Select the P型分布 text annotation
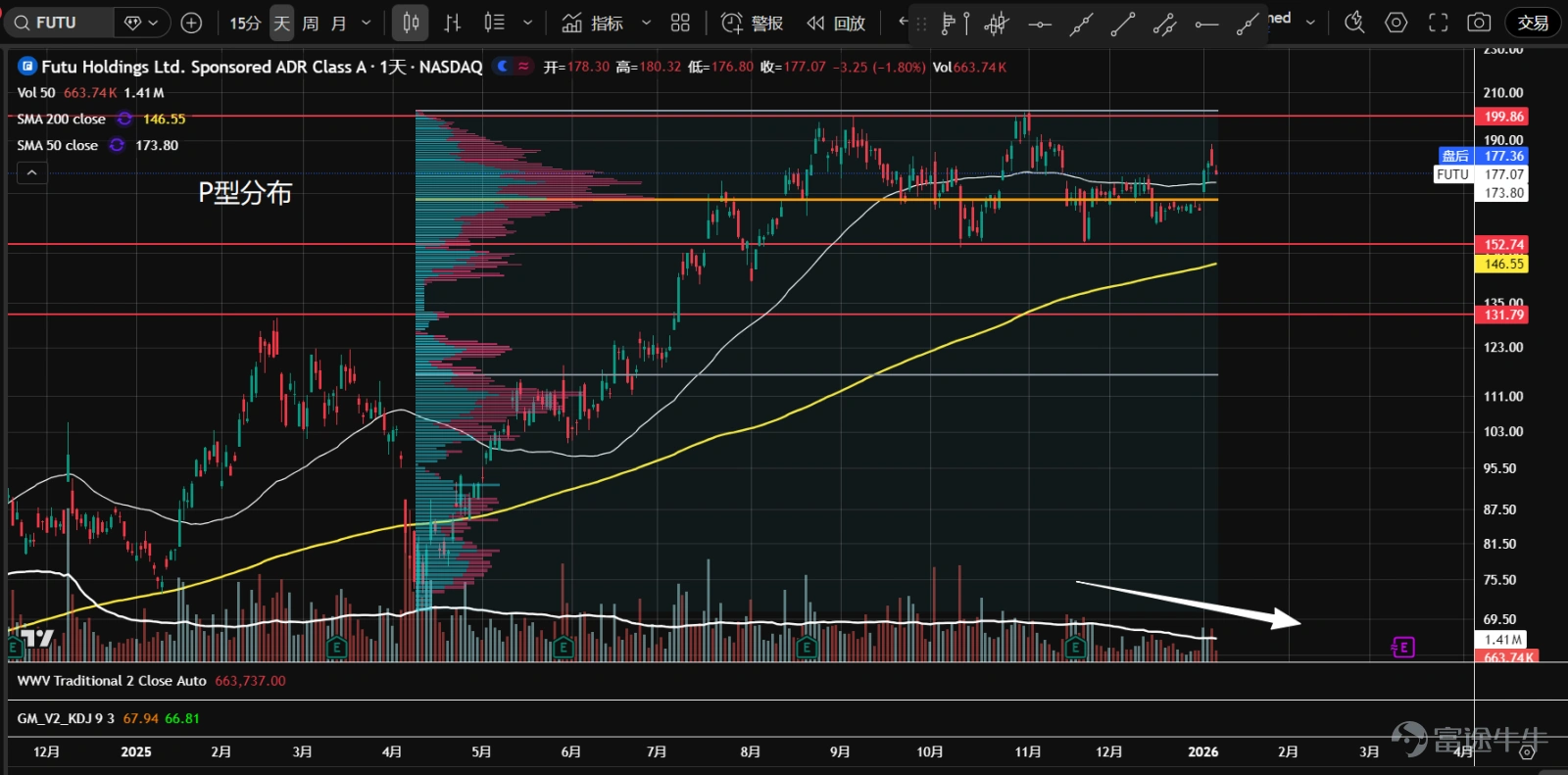This screenshot has height=775, width=1568. tap(245, 193)
